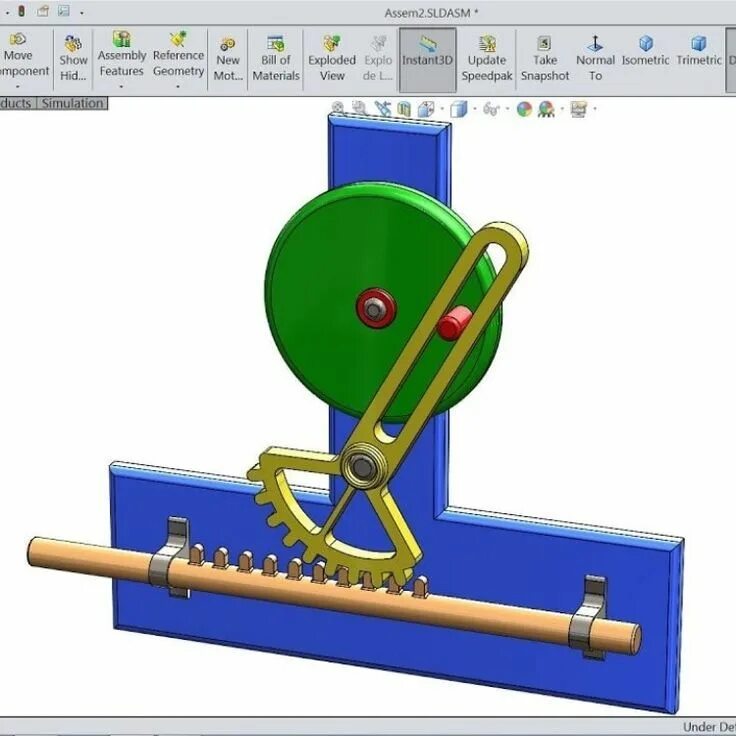The image size is (736, 736).
Task: Click Zoom to Area in view toolbar
Action: [360, 108]
